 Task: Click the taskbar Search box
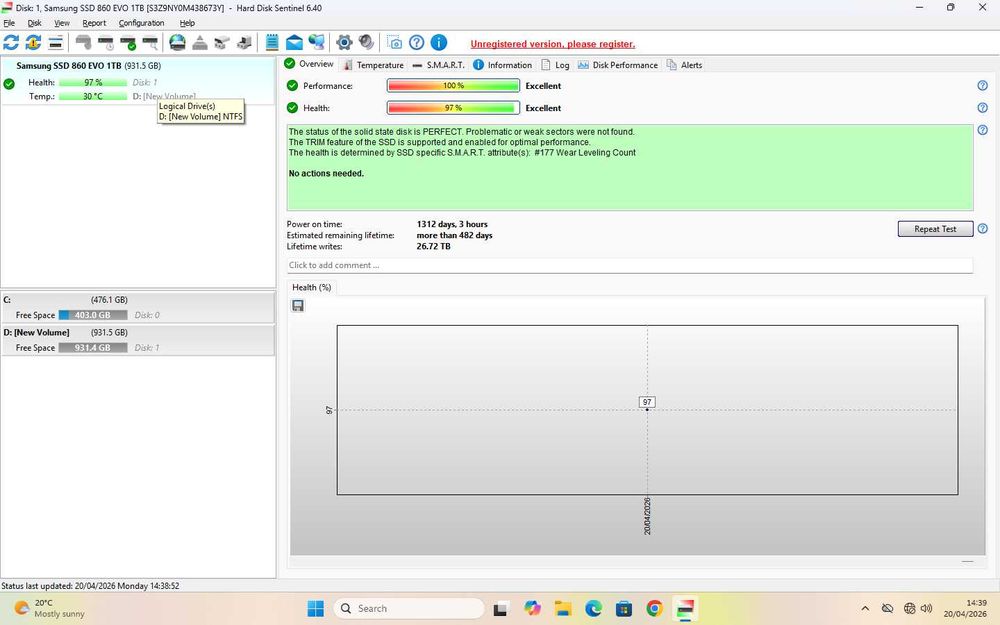pos(409,608)
